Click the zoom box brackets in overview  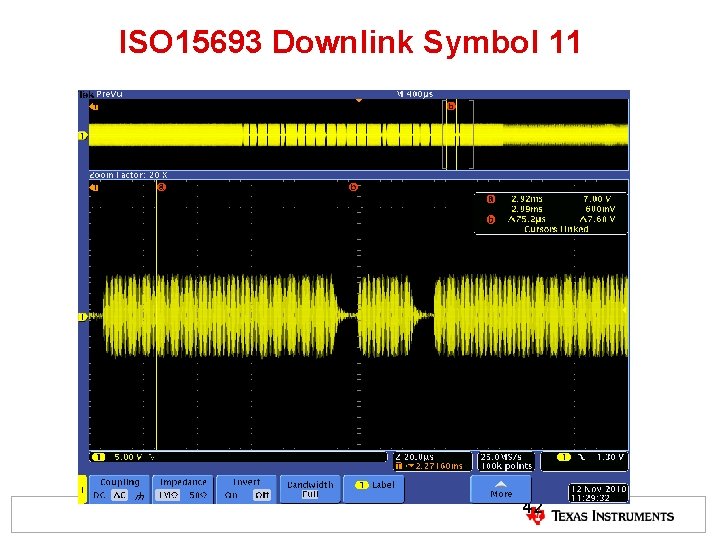pyautogui.click(x=458, y=135)
